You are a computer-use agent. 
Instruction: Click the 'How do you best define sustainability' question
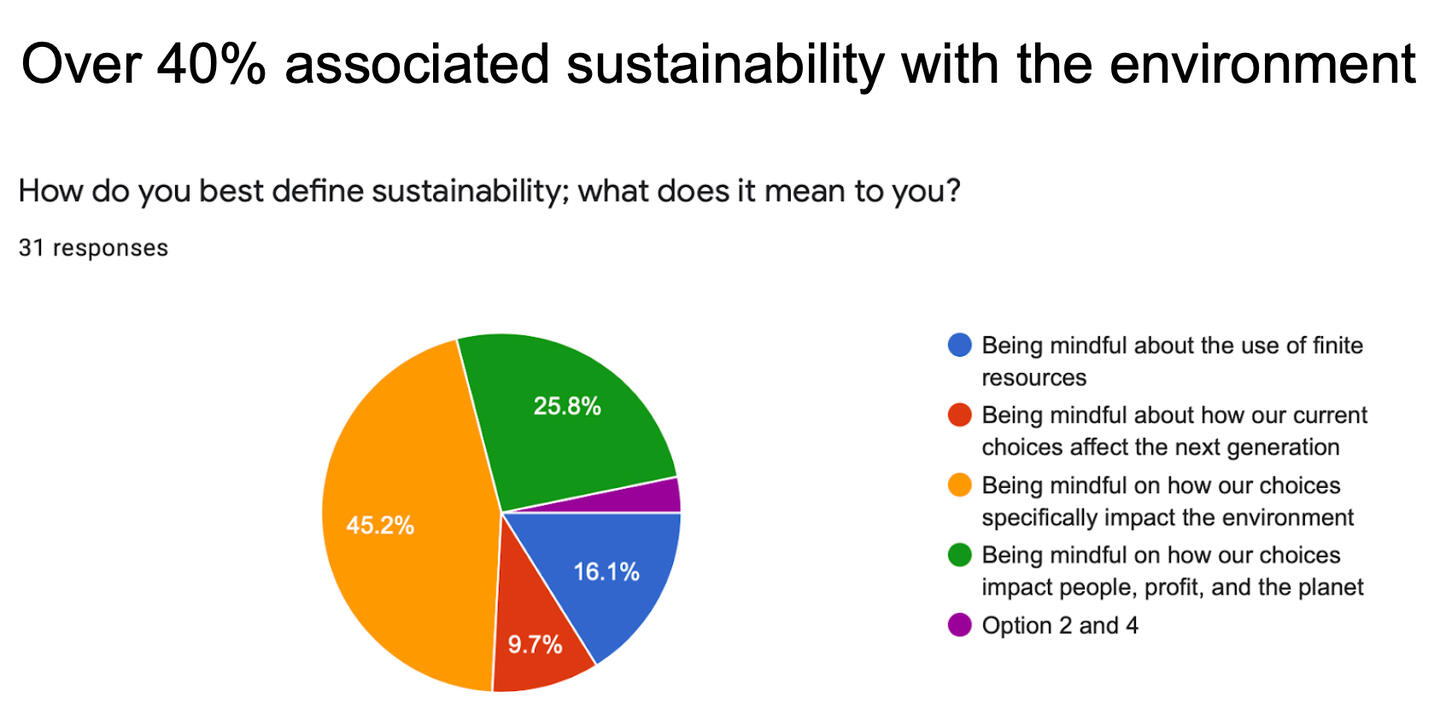(x=490, y=190)
